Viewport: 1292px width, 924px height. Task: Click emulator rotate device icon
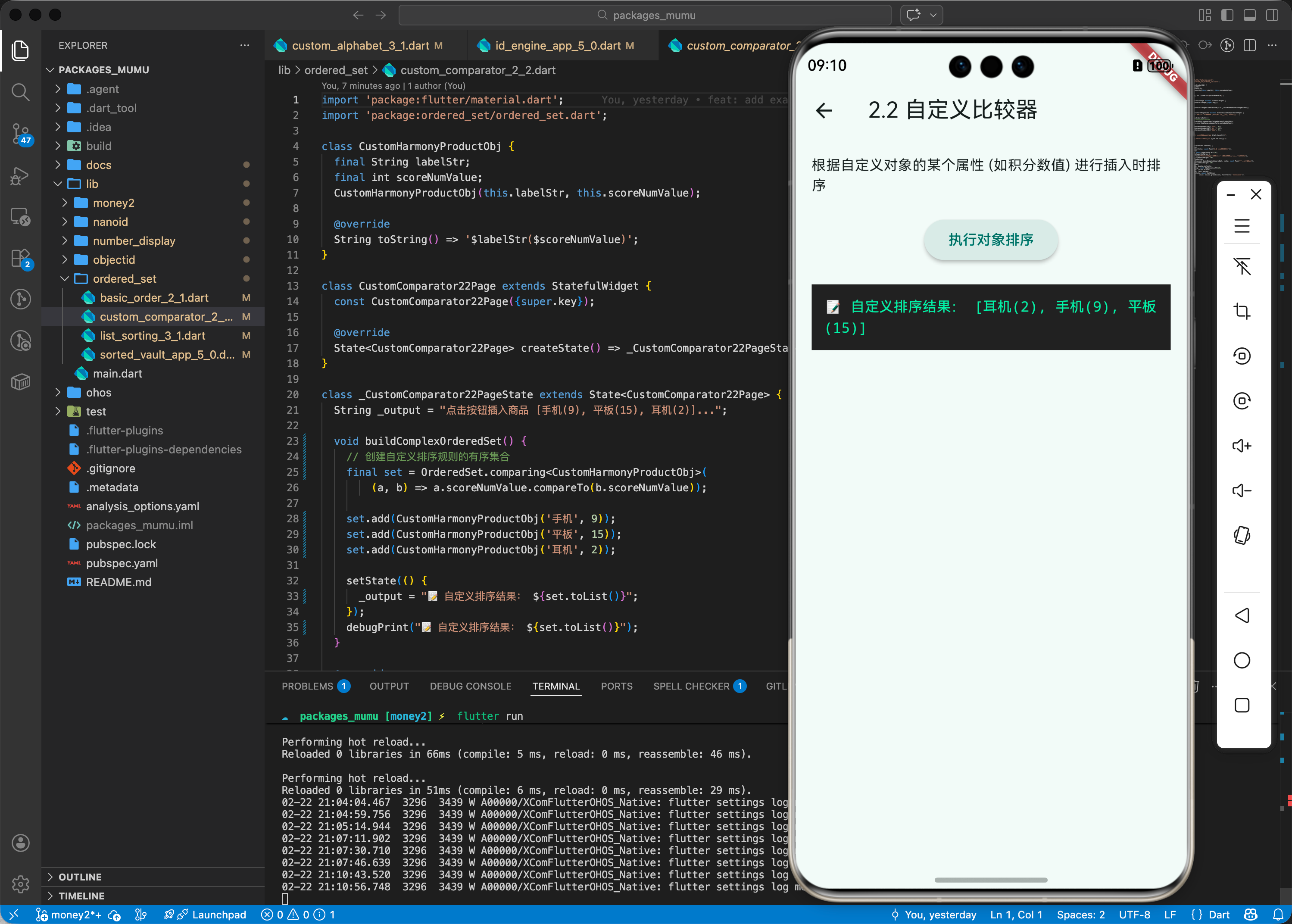1242,535
